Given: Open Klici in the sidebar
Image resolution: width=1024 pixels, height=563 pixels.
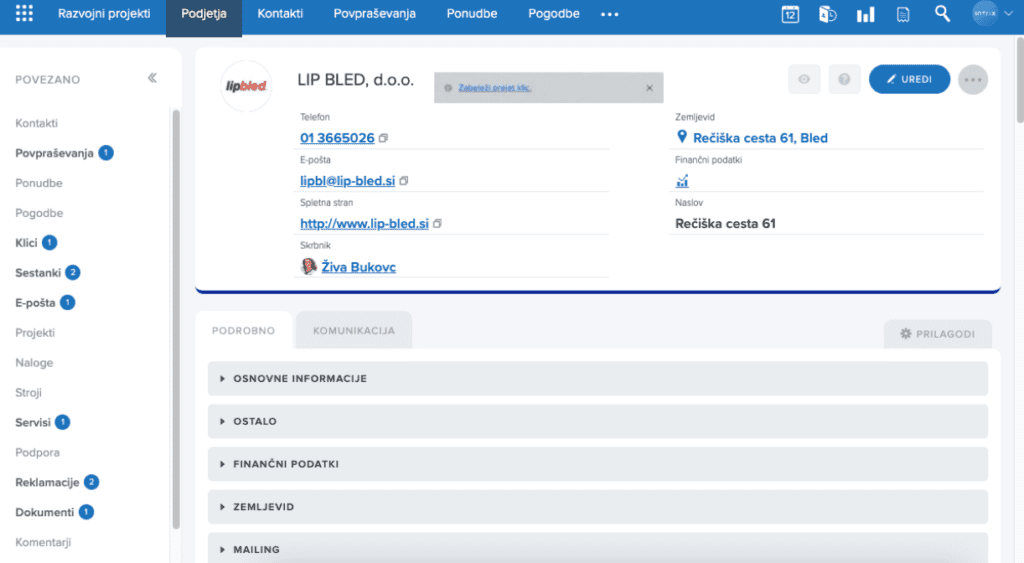Looking at the screenshot, I should tap(26, 243).
